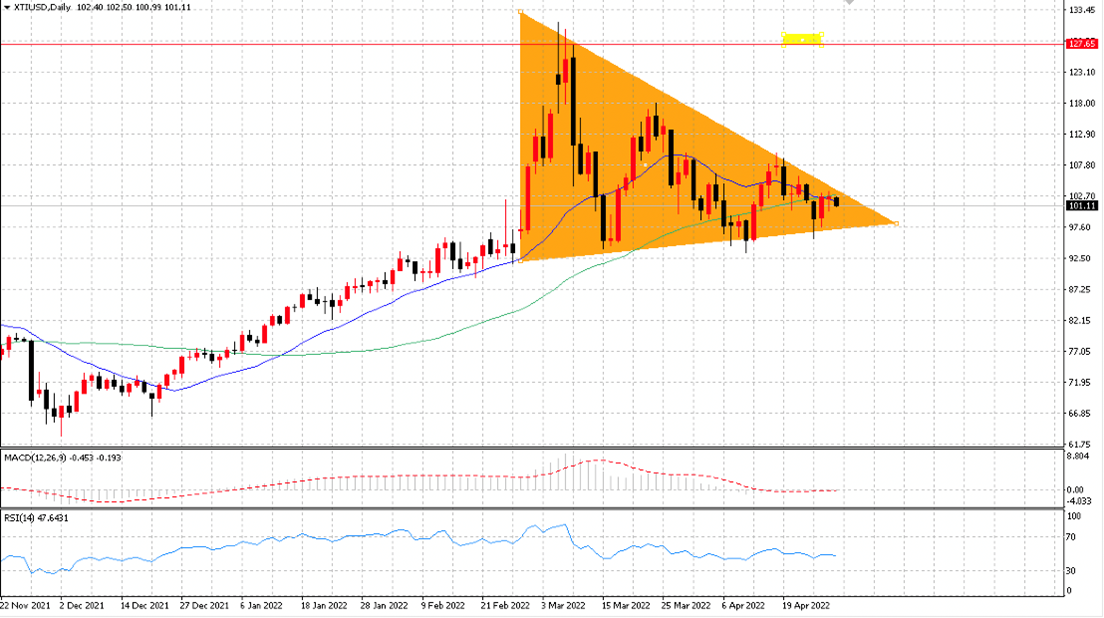Select the yellow highlighted label object

(x=802, y=39)
